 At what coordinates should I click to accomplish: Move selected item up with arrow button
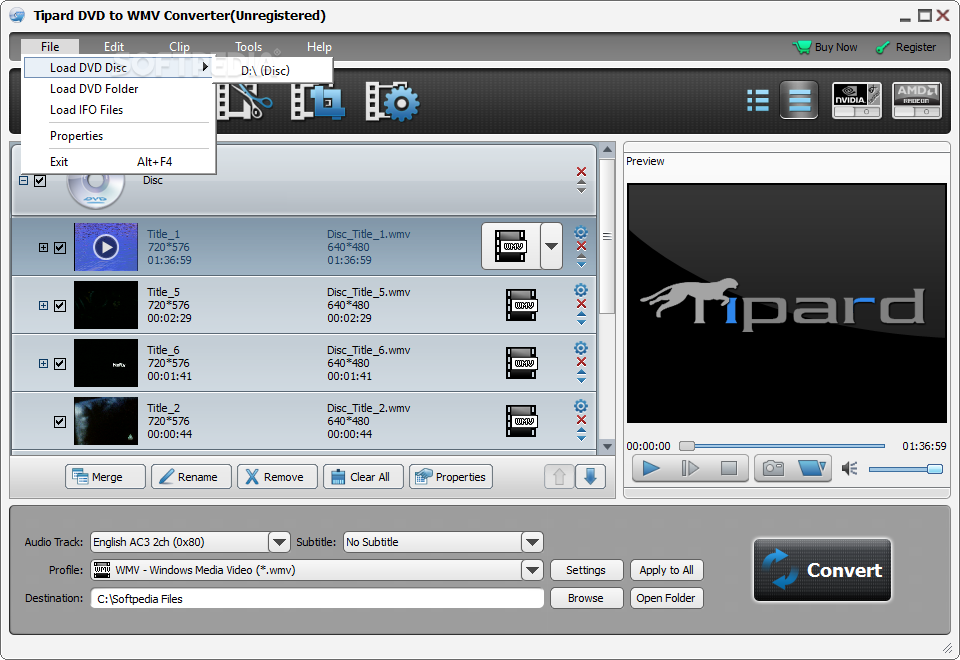(559, 476)
